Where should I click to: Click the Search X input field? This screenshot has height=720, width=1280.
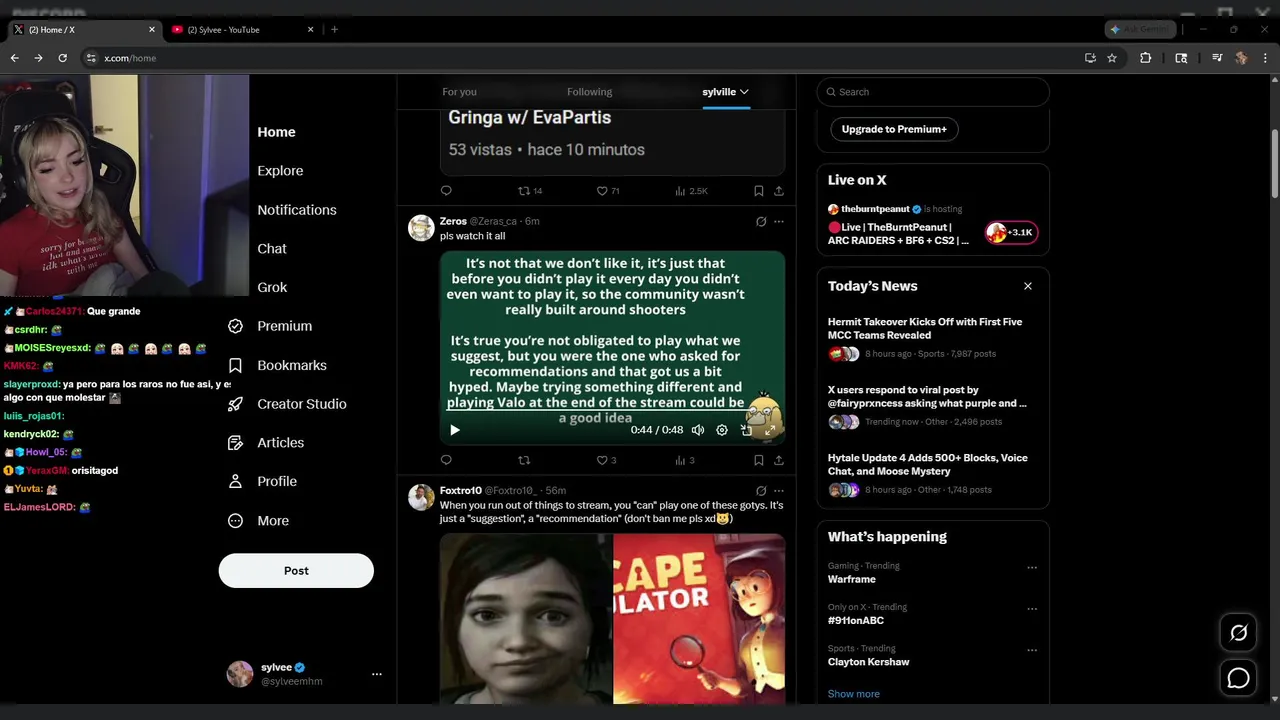[x=933, y=92]
